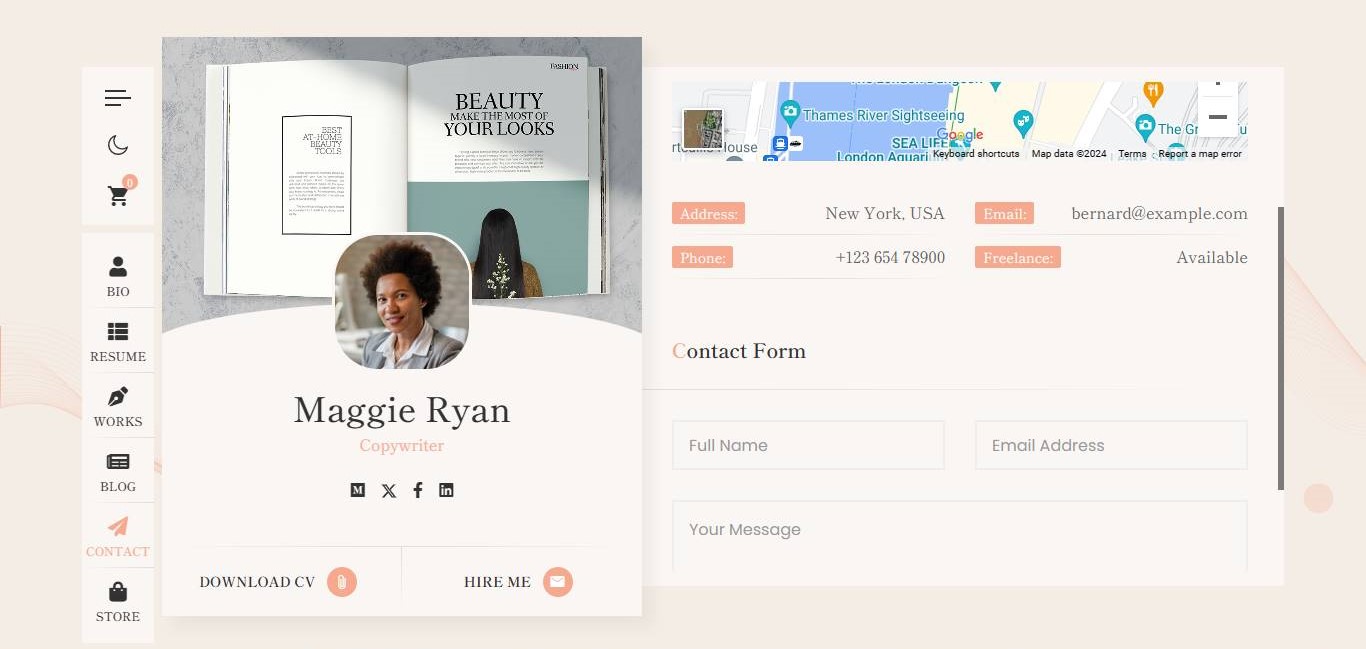
Task: Open the hamburger menu icon
Action: tap(118, 98)
